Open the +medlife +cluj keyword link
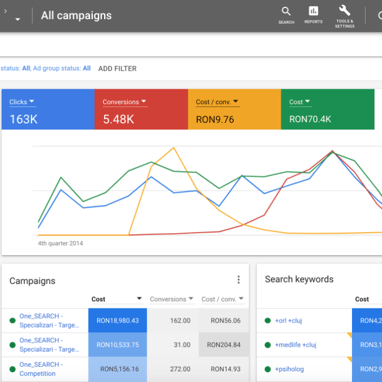 pos(295,345)
